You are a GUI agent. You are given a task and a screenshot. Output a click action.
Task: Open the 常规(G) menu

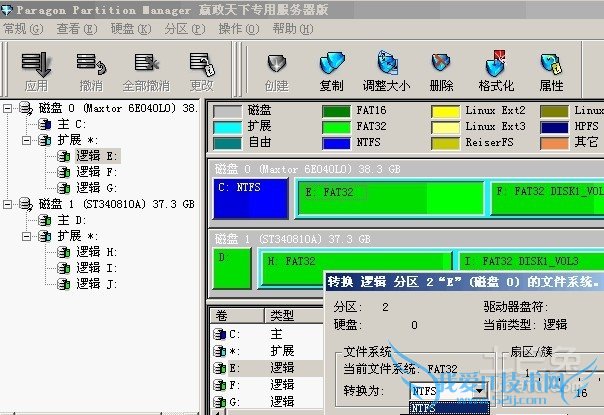[x=23, y=29]
